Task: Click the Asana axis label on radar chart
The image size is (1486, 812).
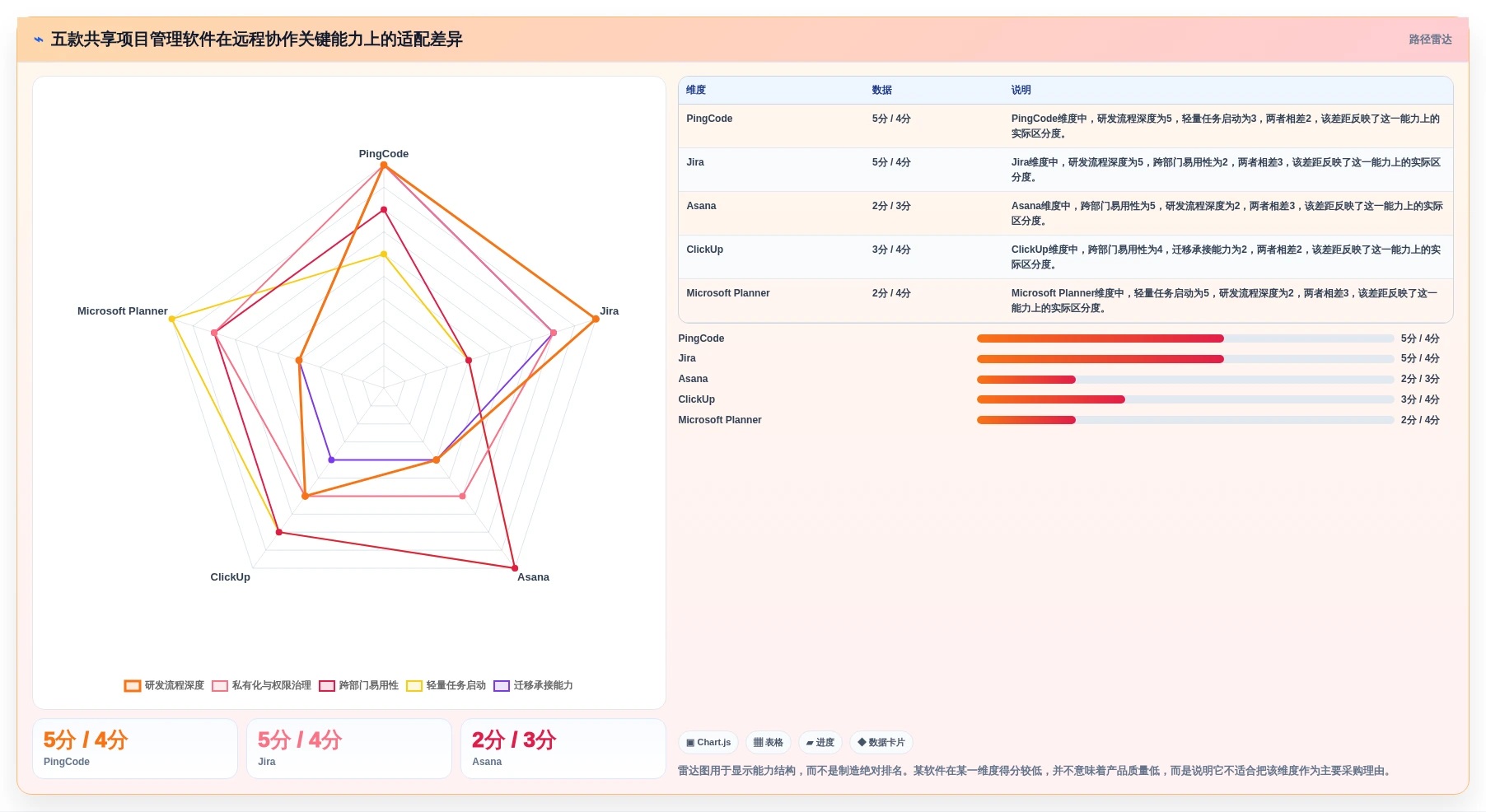Action: (533, 577)
